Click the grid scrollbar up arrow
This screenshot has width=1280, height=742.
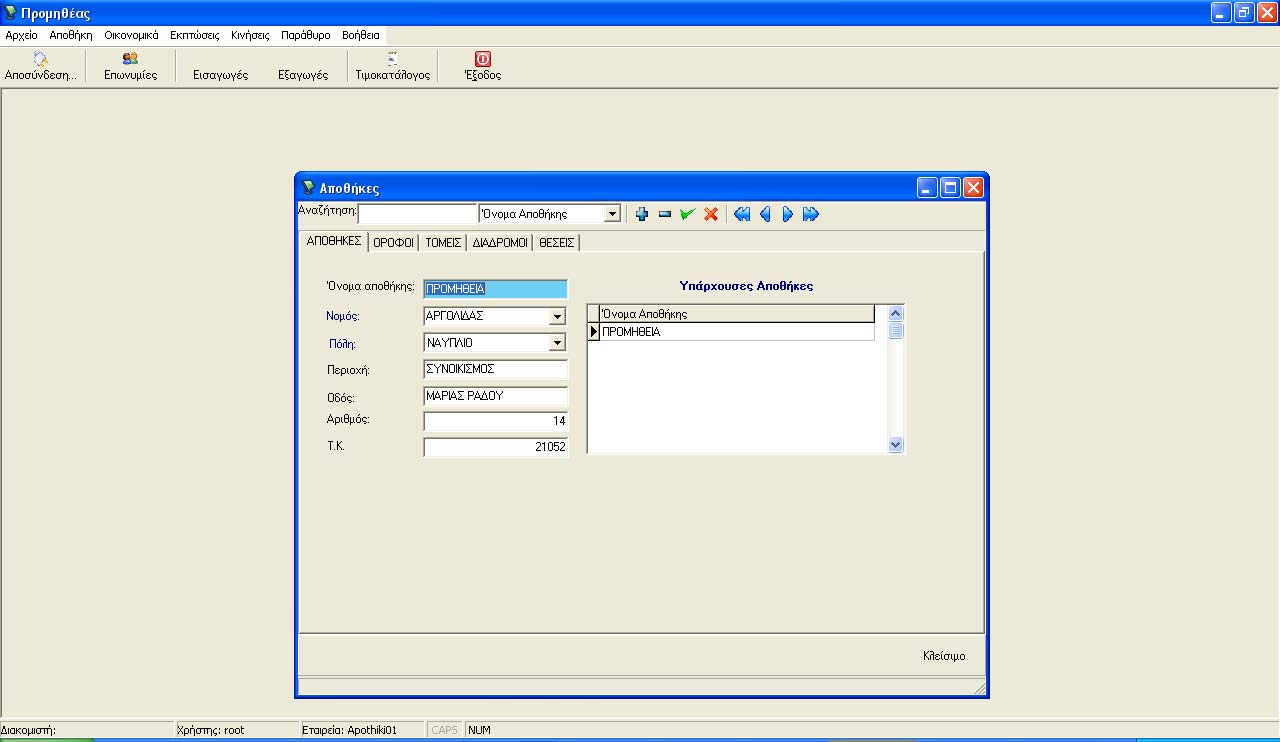895,314
